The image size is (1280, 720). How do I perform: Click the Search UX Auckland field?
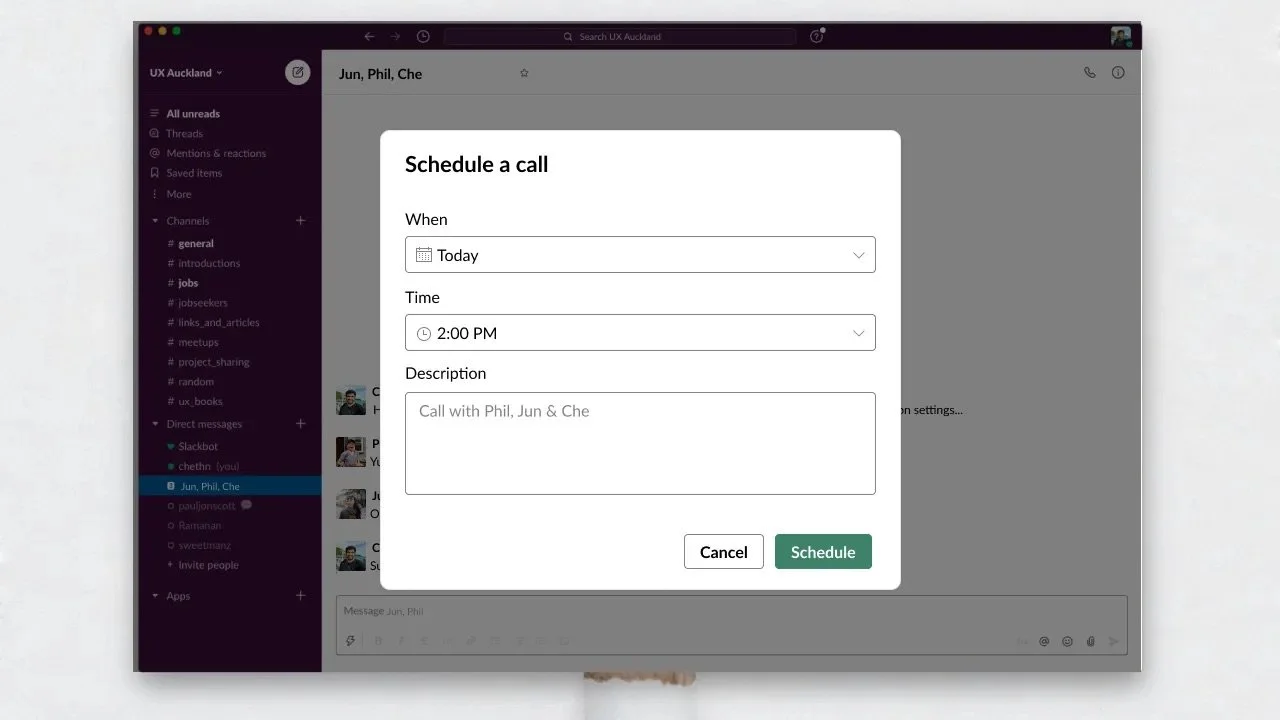620,36
